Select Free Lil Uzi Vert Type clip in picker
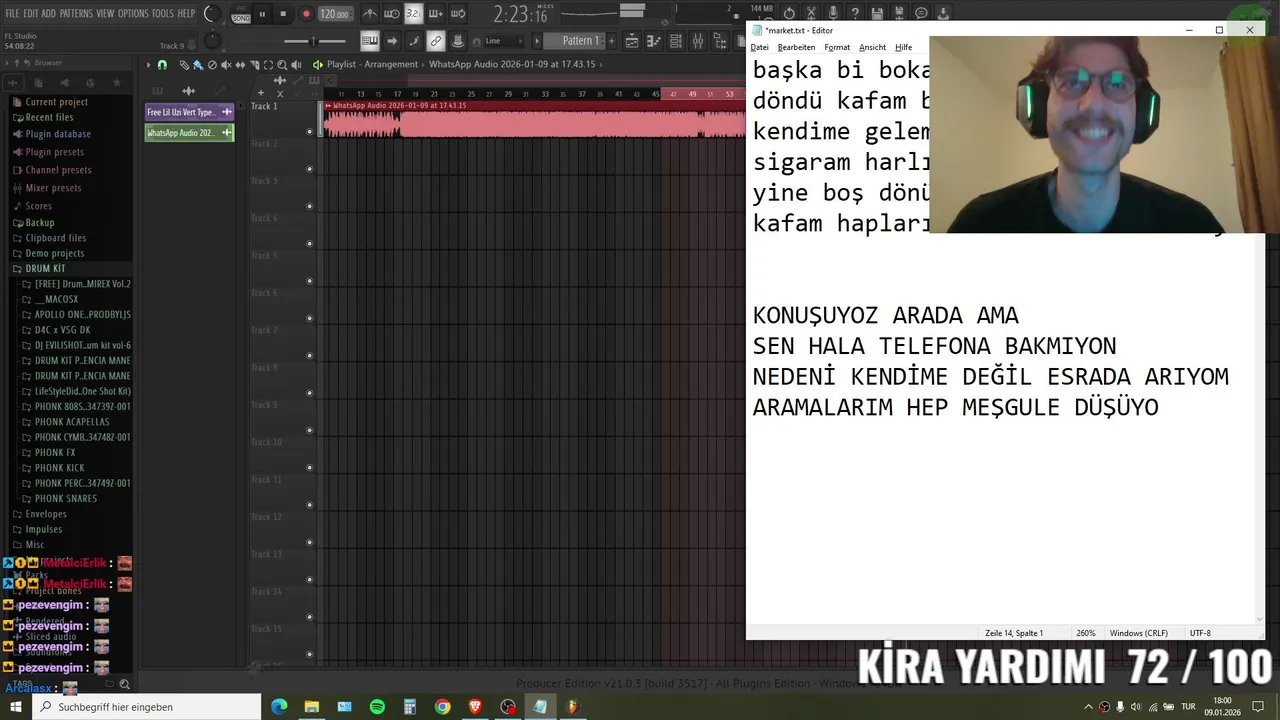Viewport: 1280px width, 720px height. click(x=189, y=112)
